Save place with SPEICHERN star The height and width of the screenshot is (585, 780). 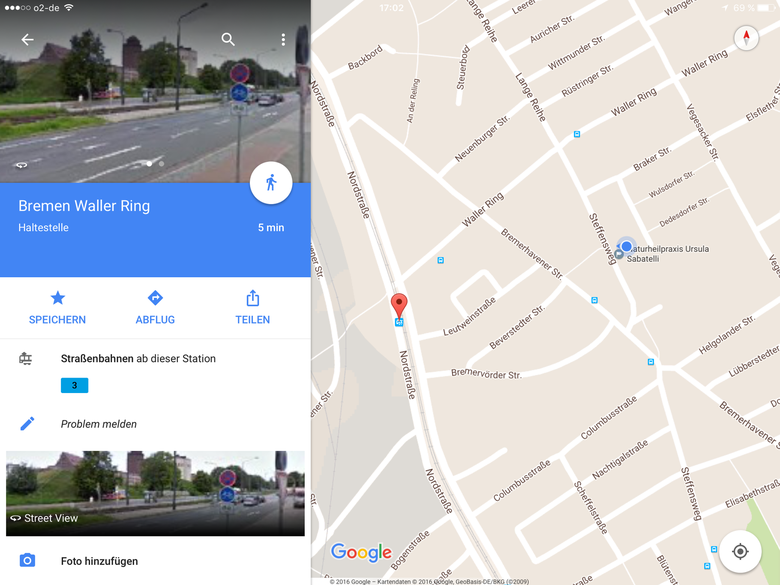pyautogui.click(x=57, y=308)
